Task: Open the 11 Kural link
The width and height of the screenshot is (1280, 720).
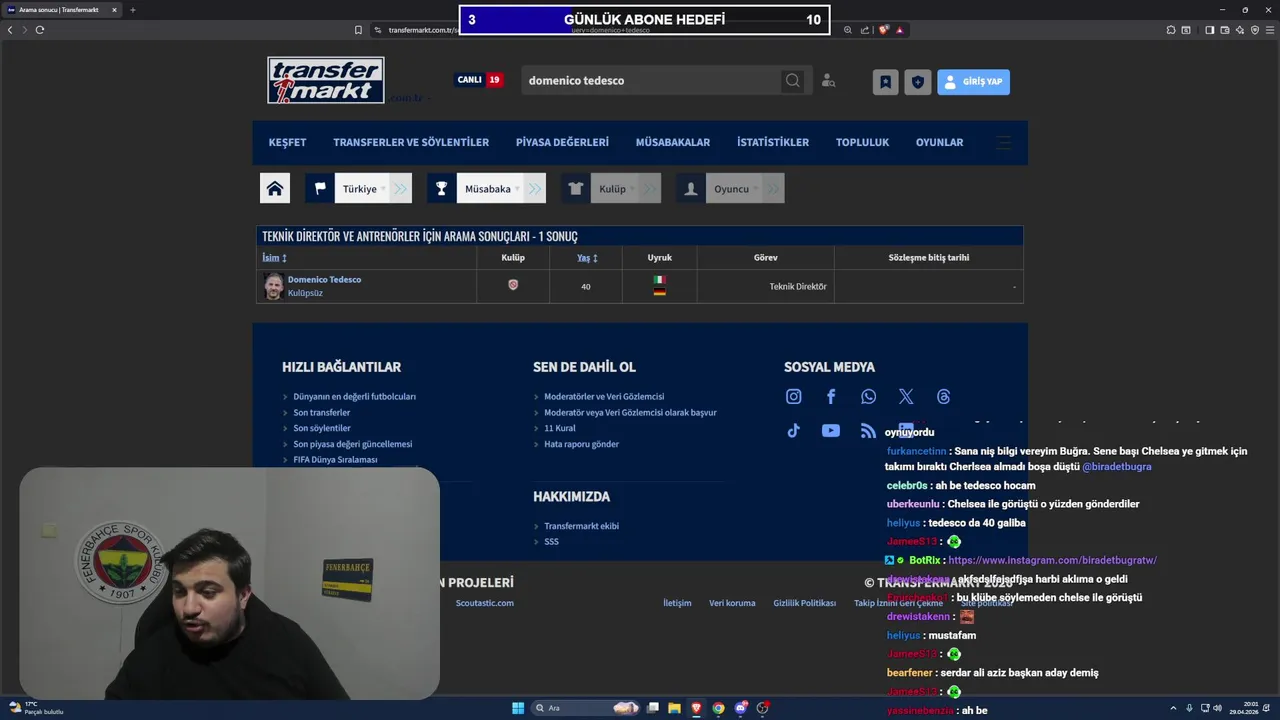Action: (559, 428)
